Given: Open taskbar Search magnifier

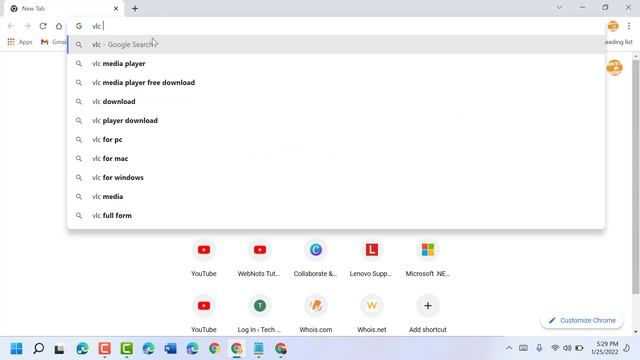Looking at the screenshot, I should pyautogui.click(x=38, y=349).
